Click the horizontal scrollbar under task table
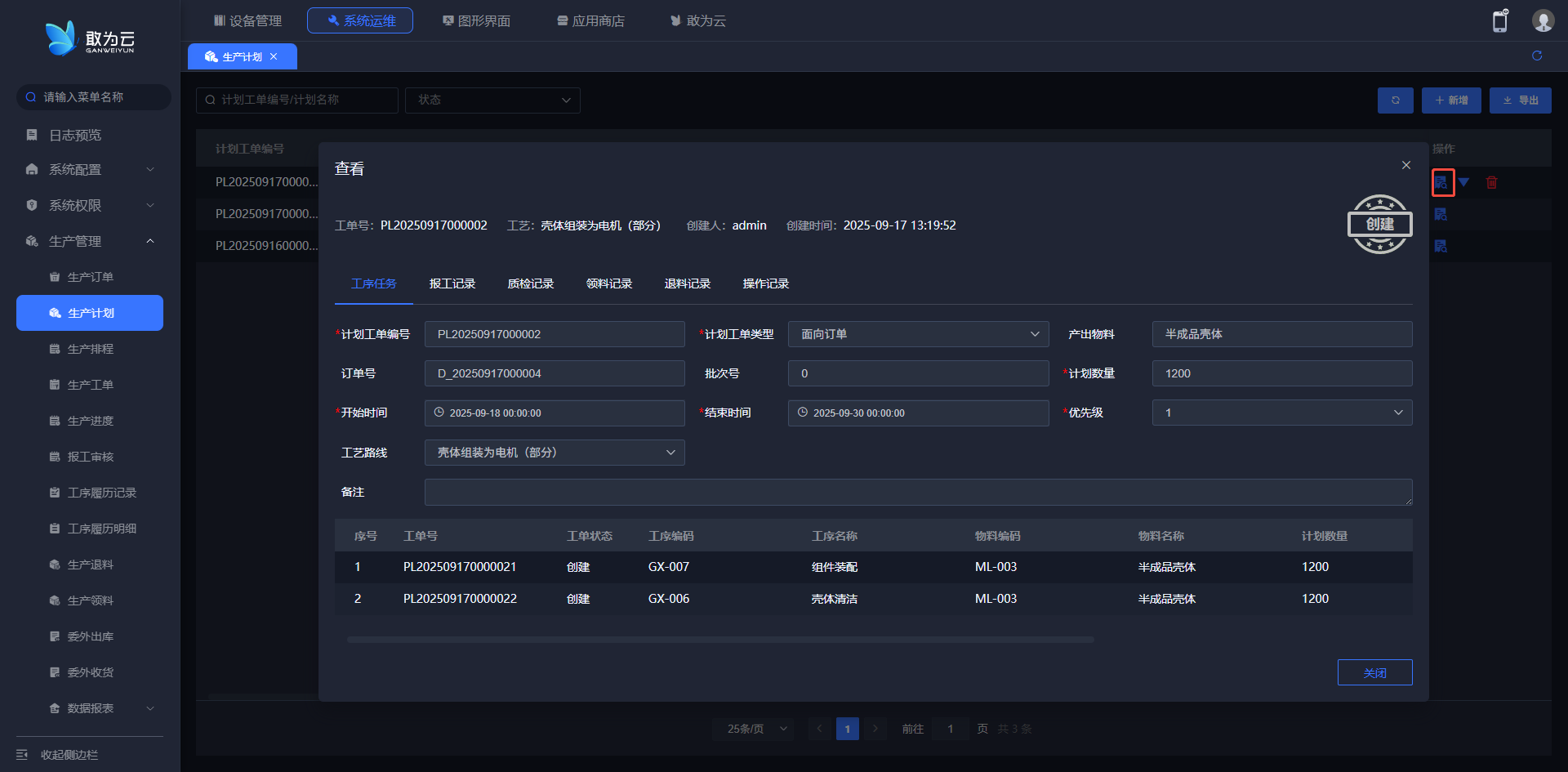Screen dimensions: 1568x772 pyautogui.click(x=719, y=640)
